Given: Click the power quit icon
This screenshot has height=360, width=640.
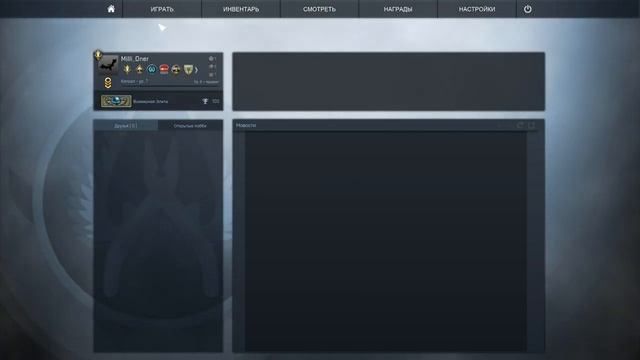Looking at the screenshot, I should 528,9.
